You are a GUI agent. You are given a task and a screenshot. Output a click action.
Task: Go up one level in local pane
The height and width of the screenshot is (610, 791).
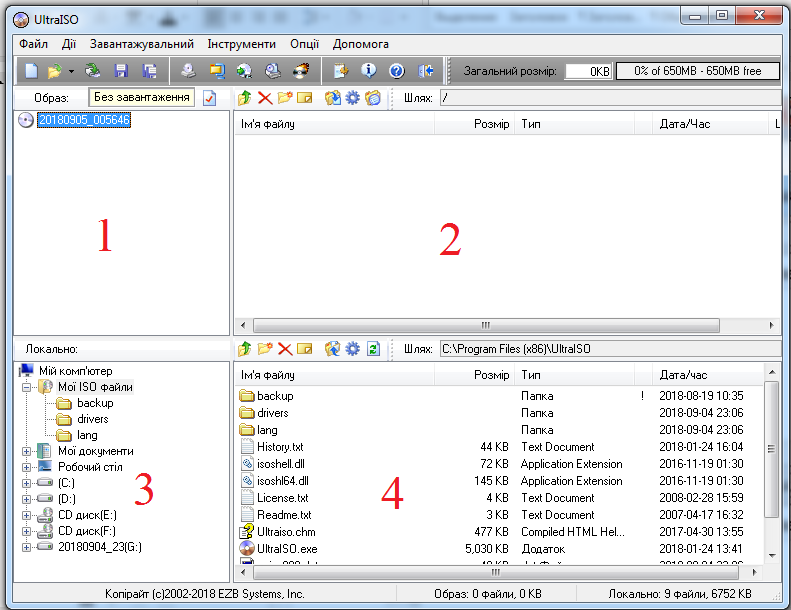point(245,348)
